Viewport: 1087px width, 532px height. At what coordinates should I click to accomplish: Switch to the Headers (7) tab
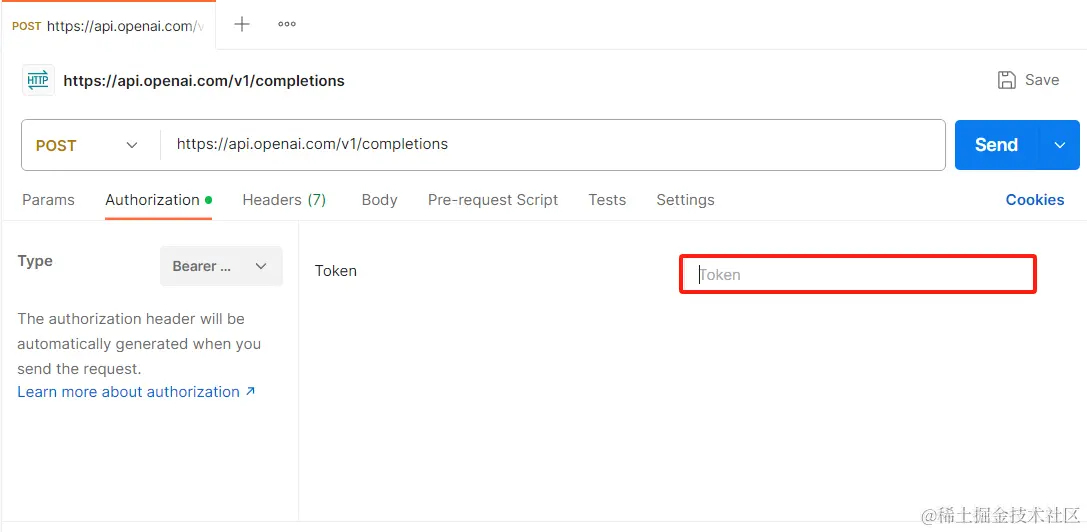284,200
